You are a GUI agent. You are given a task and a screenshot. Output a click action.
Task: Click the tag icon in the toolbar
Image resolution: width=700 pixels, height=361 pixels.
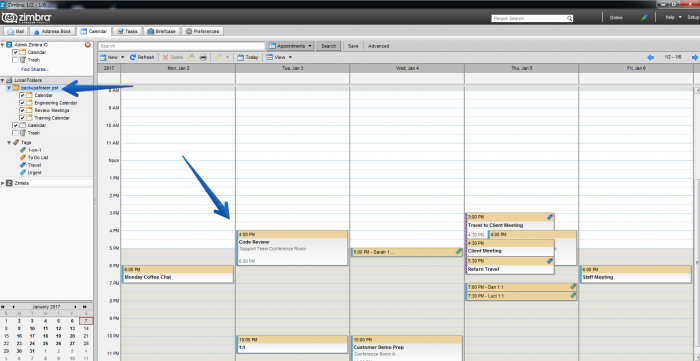pyautogui.click(x=218, y=57)
